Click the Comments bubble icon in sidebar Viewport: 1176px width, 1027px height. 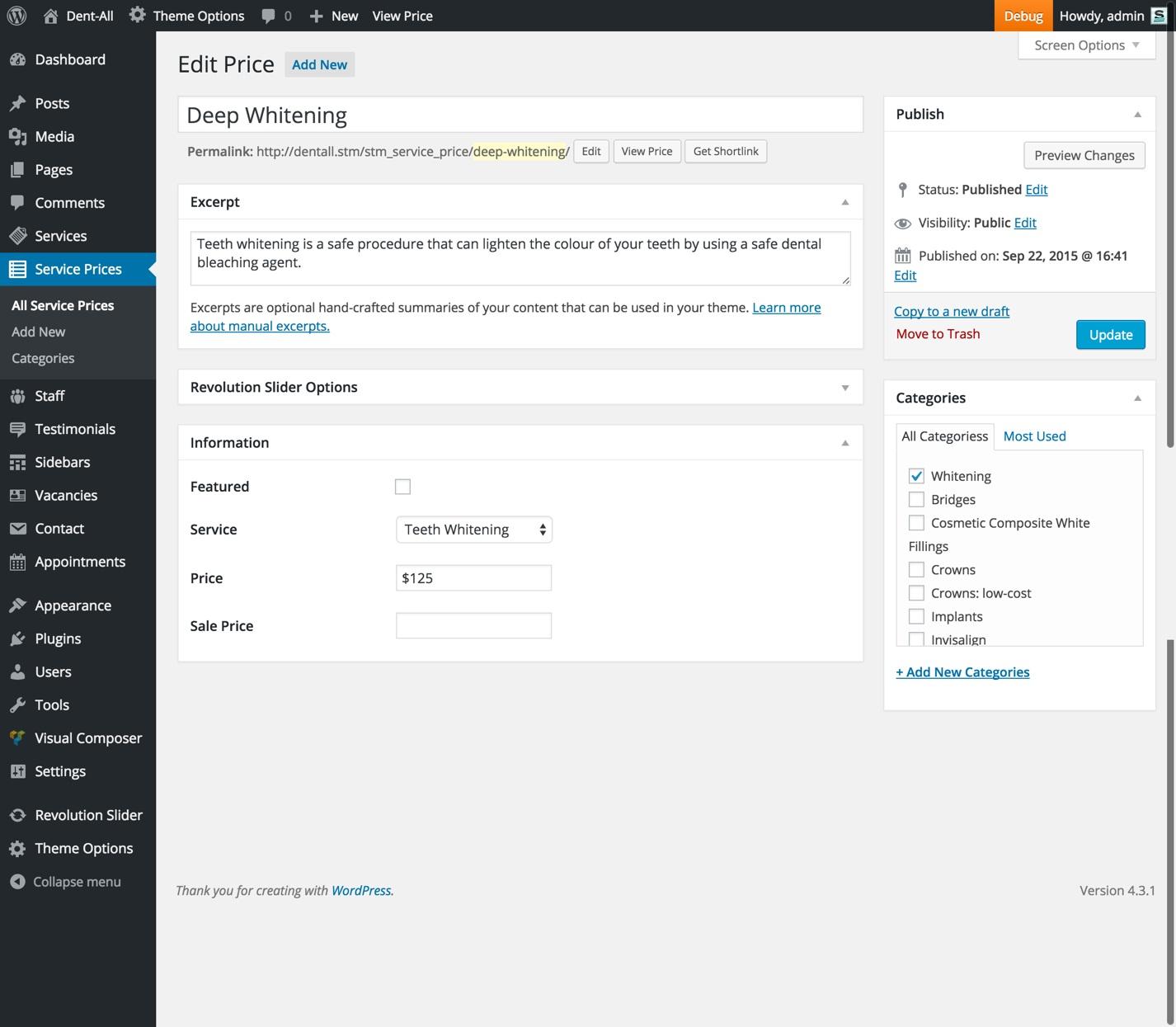[x=17, y=202]
